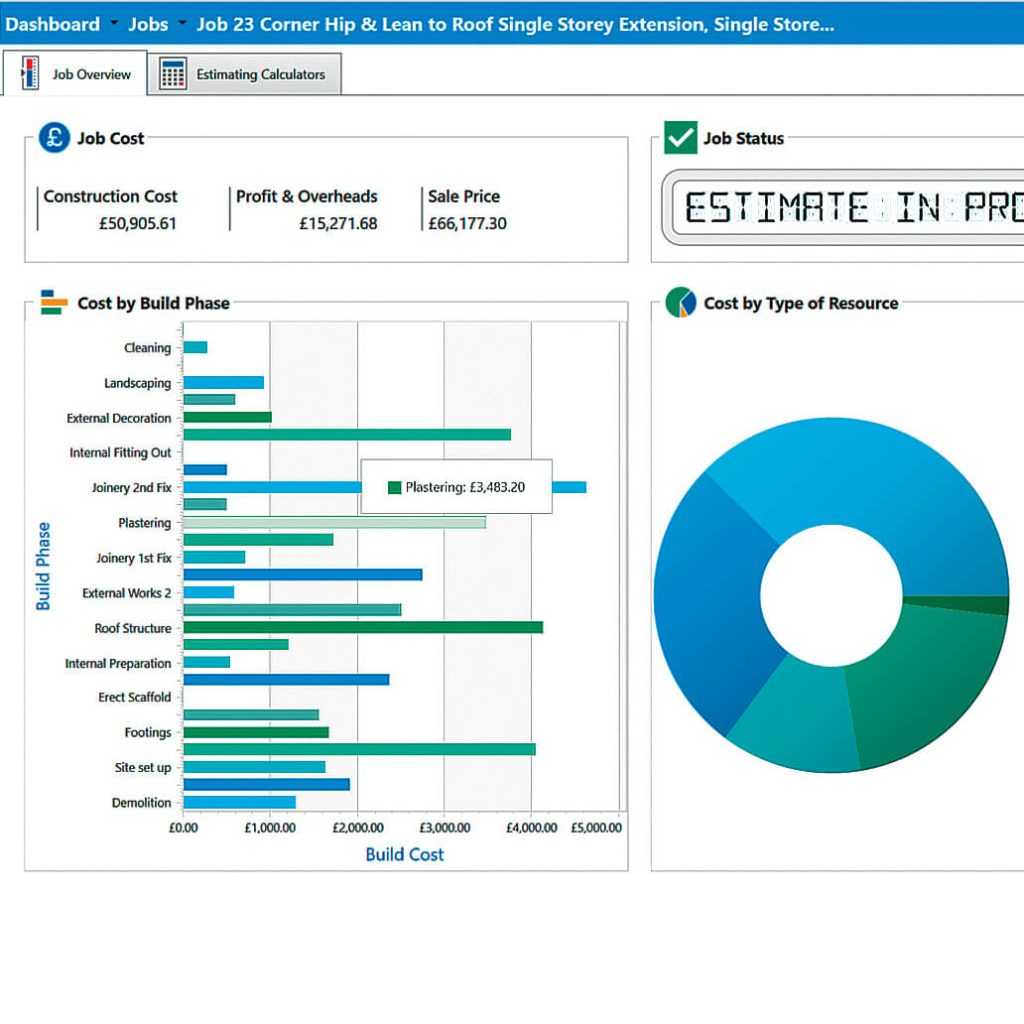This screenshot has width=1024, height=1024.
Task: Click the pound sign Job Cost icon
Action: click(x=54, y=138)
